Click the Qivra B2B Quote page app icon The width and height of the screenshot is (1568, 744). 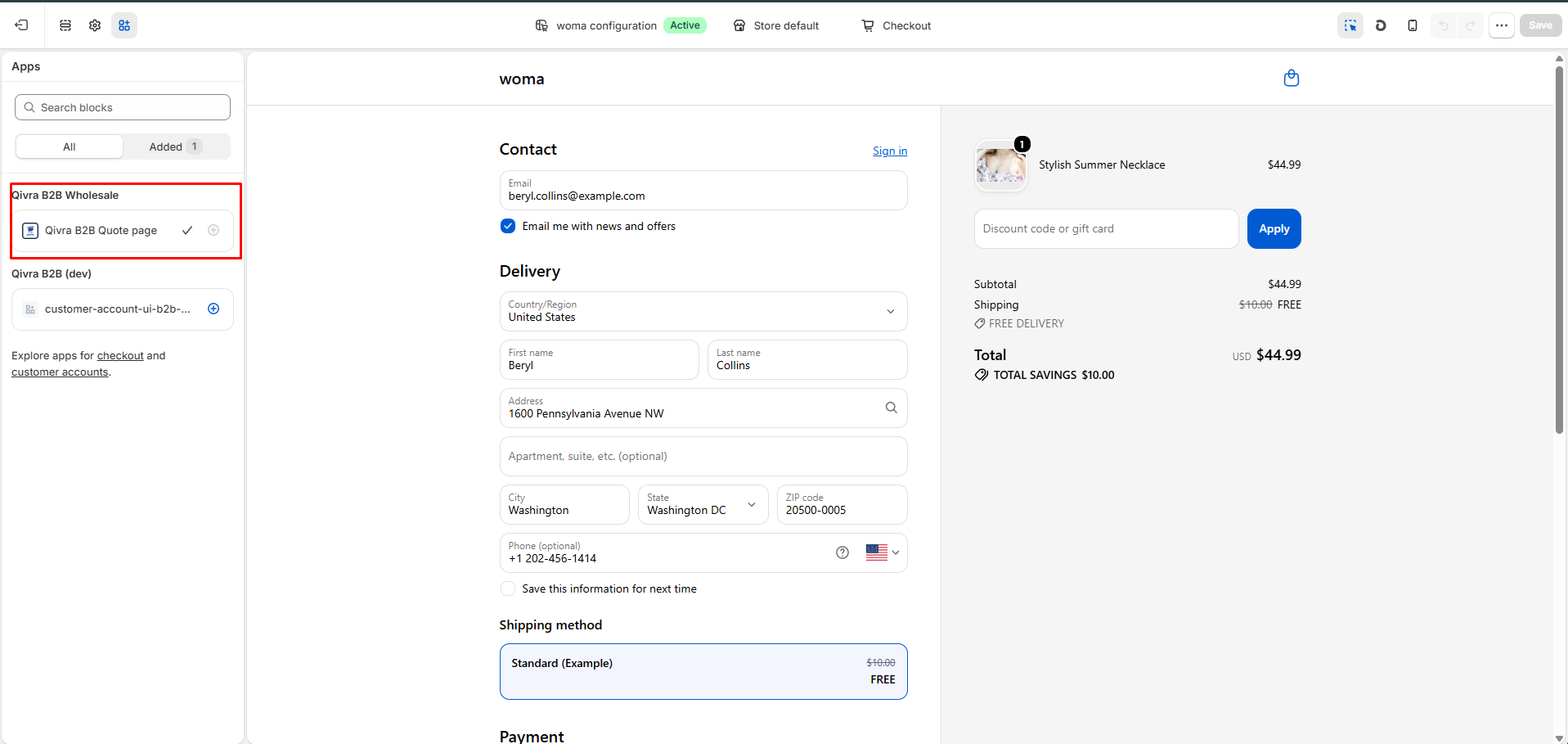click(30, 230)
